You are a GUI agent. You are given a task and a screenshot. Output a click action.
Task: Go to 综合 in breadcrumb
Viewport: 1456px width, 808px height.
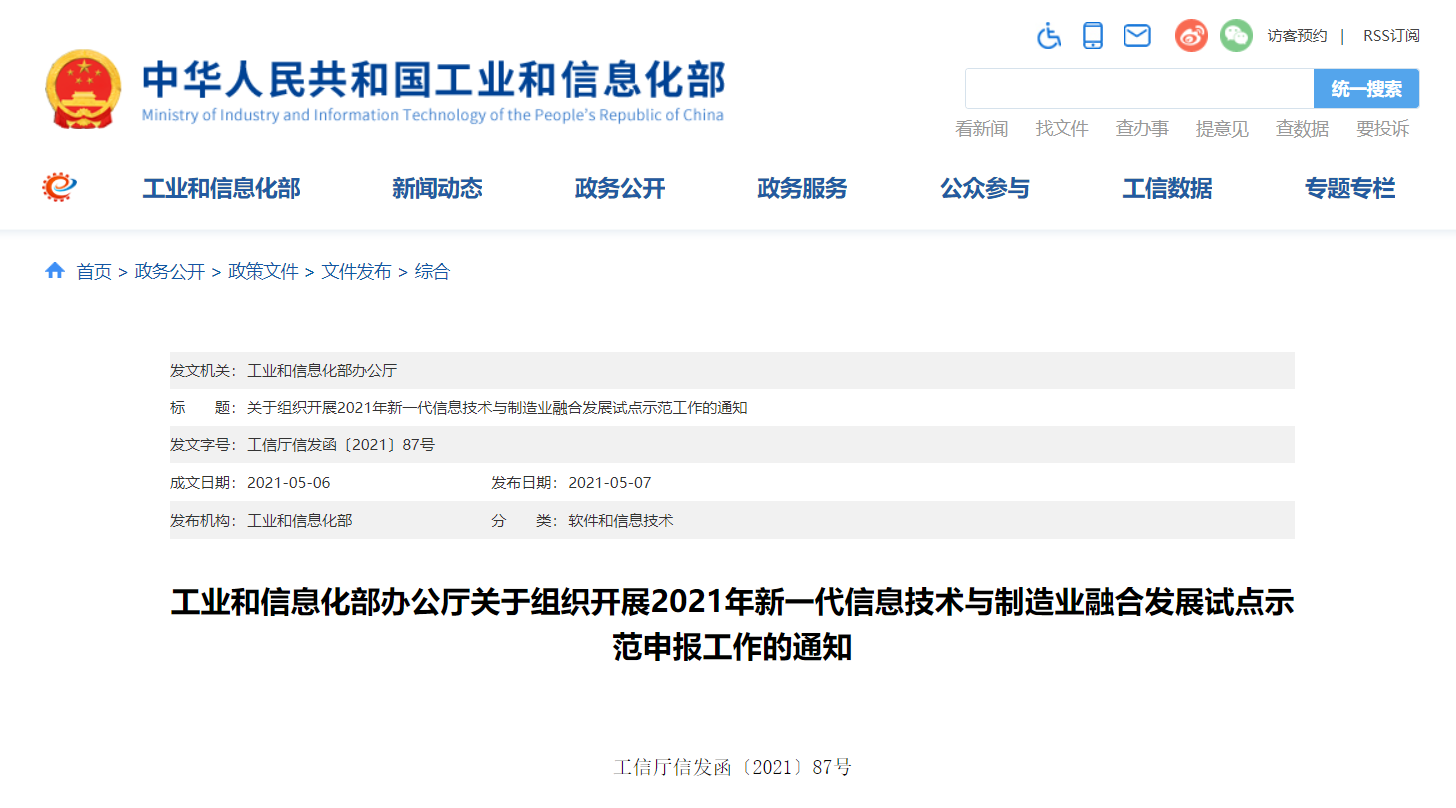(432, 271)
